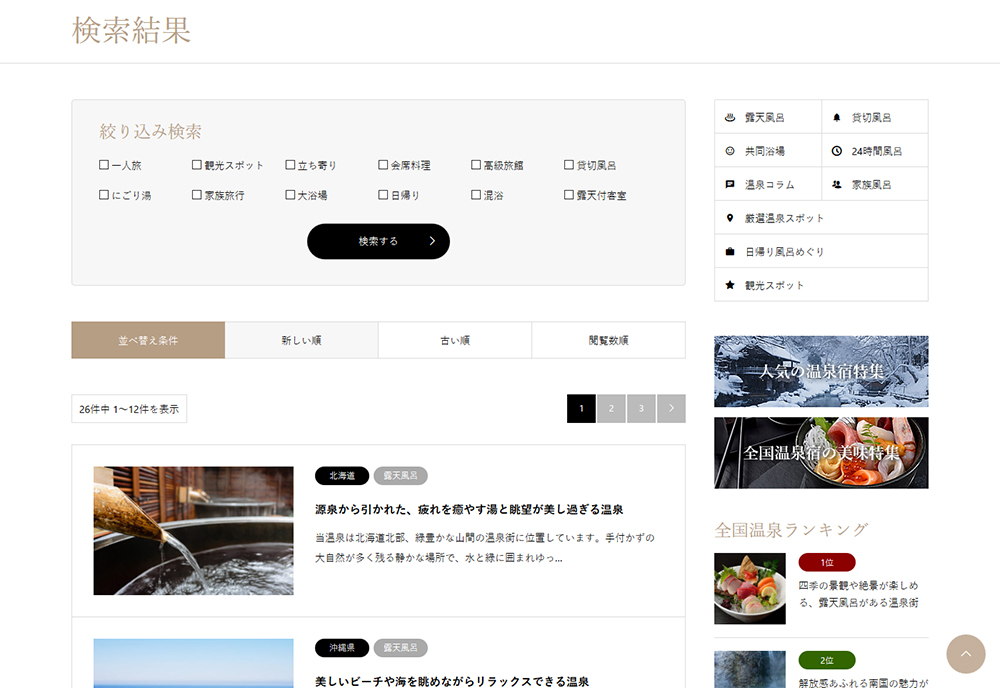This screenshot has height=688, width=1000.
Task: Click the hot spring icon beside 露天風呂
Action: coord(730,117)
